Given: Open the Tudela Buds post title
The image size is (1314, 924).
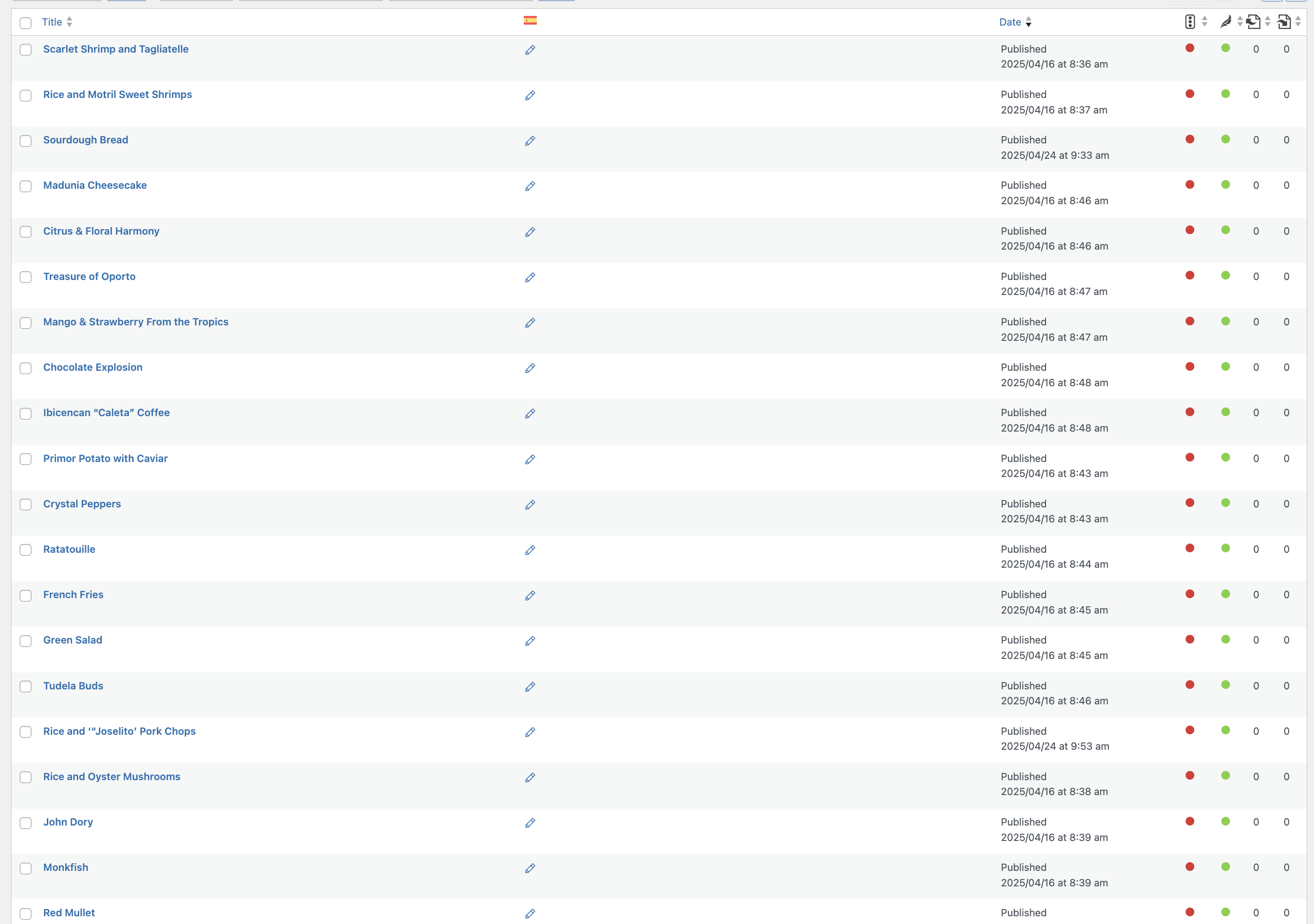Looking at the screenshot, I should click(x=73, y=686).
